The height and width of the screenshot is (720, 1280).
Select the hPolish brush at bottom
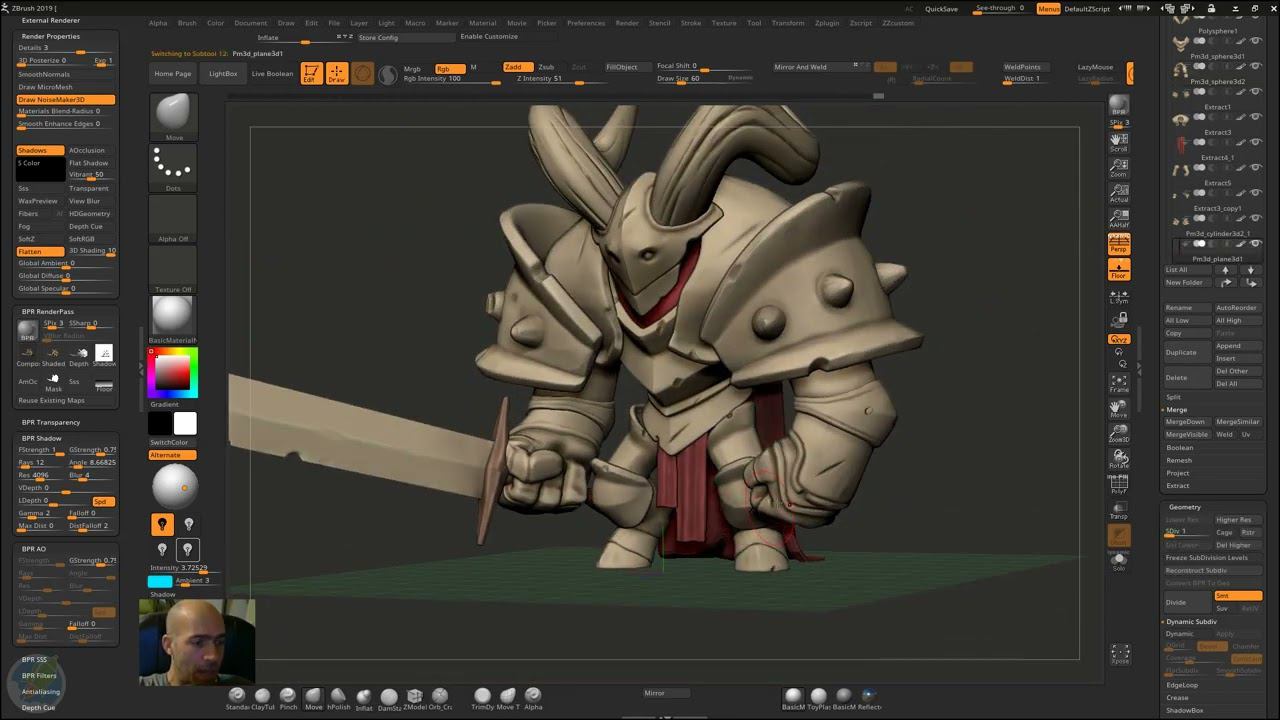tap(338, 698)
